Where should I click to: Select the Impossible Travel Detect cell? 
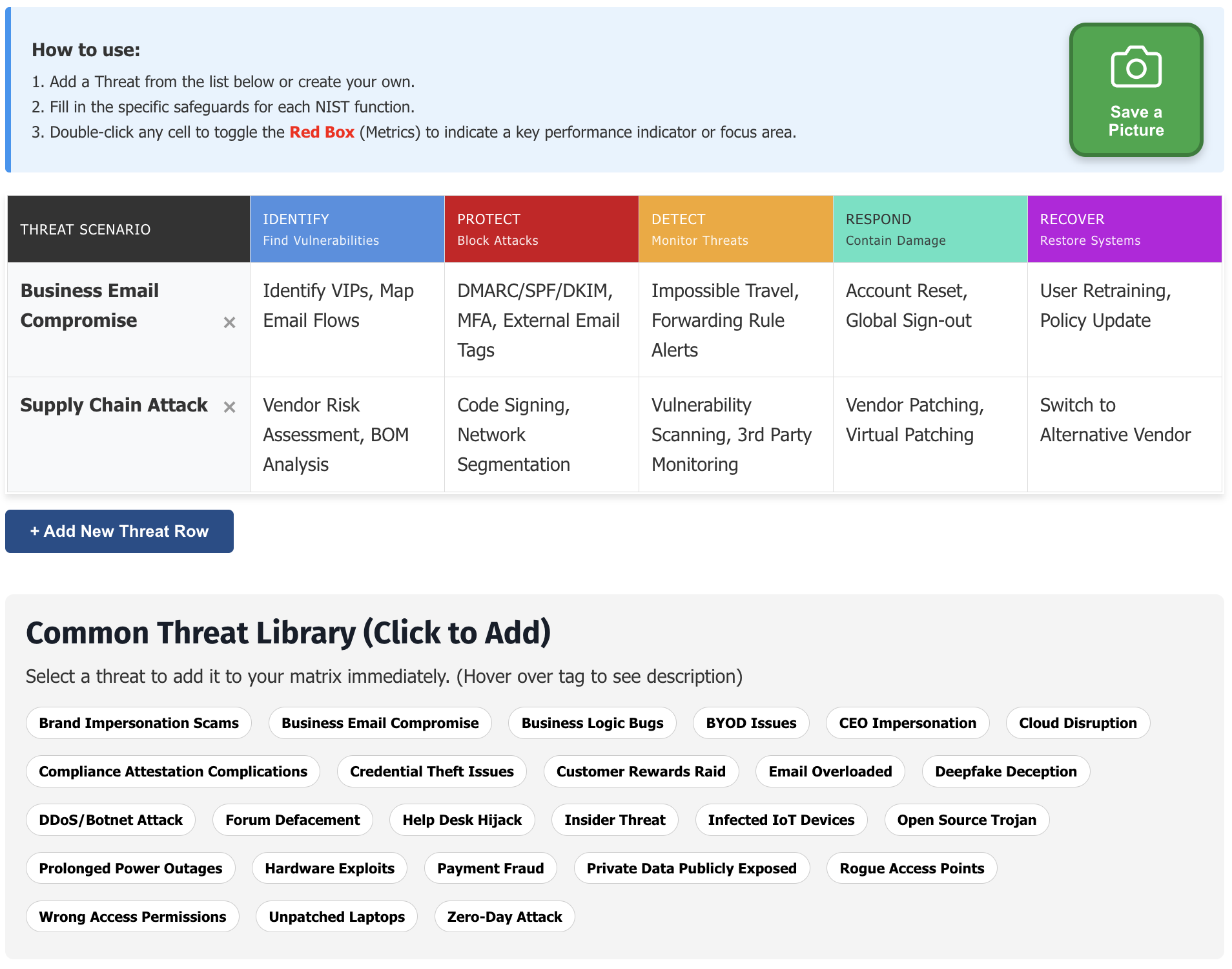[x=735, y=320]
